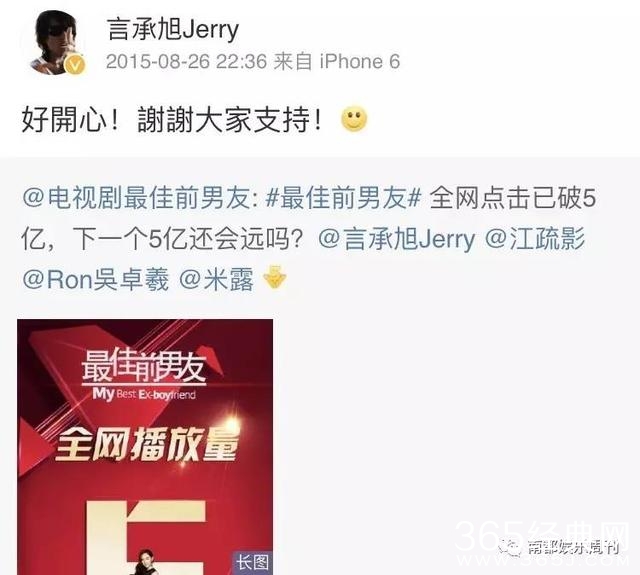The image size is (640, 575).
Task: Click the 全网播放量 title in the poster
Action: click(x=146, y=446)
